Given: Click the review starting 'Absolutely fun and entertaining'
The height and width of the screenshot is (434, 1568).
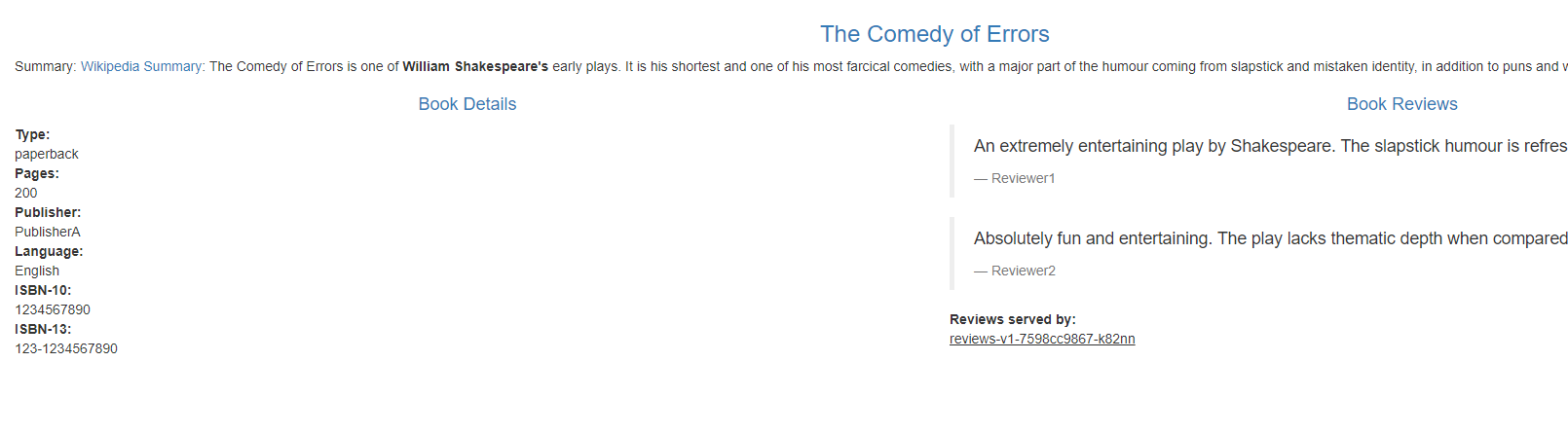Looking at the screenshot, I should tap(1266, 238).
